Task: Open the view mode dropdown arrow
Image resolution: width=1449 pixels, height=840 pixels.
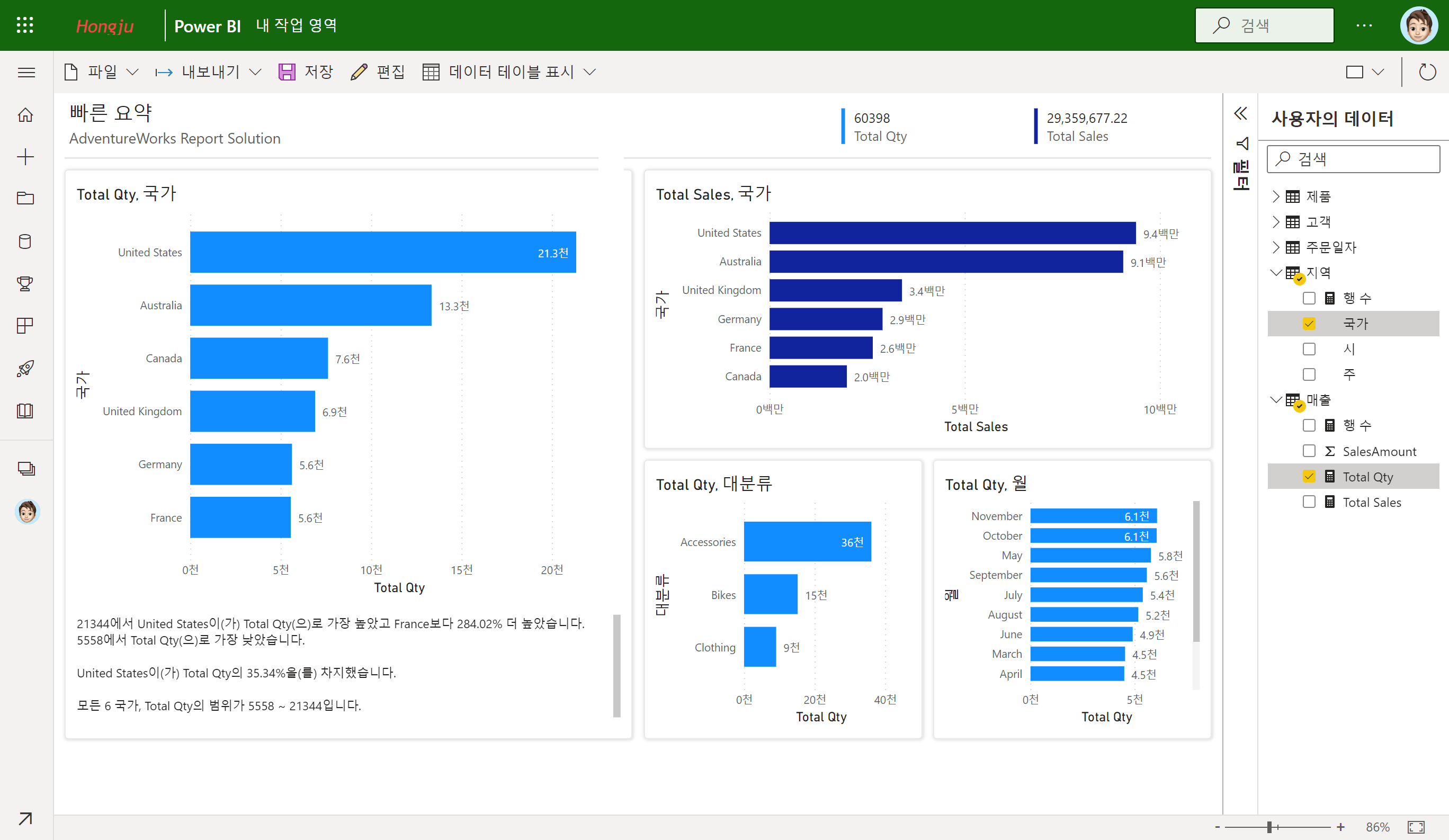Action: click(1378, 73)
